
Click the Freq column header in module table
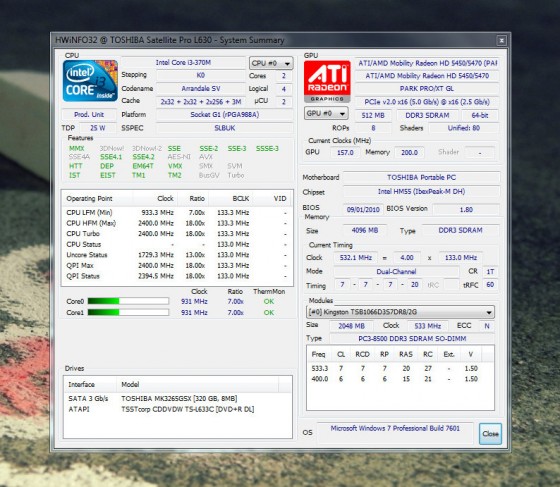coord(319,354)
